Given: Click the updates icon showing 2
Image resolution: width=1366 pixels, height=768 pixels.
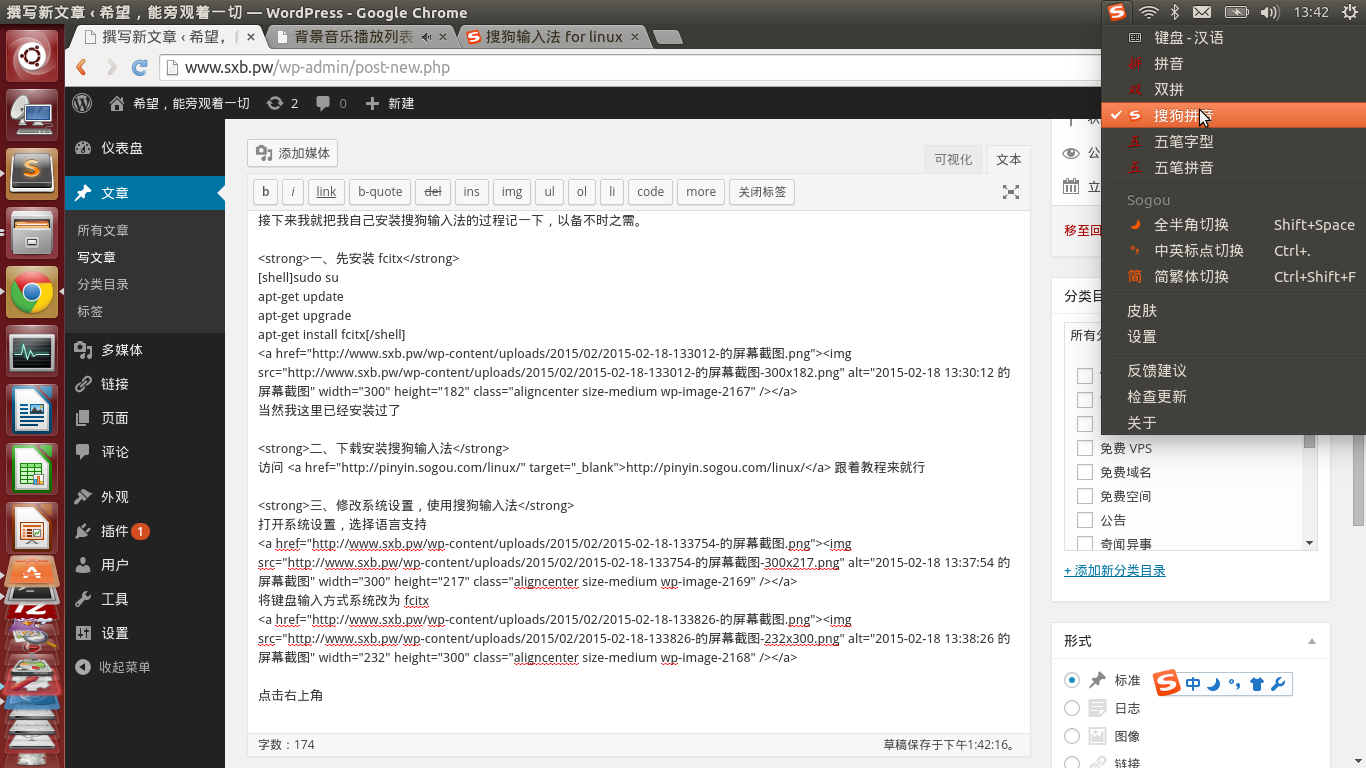Looking at the screenshot, I should pyautogui.click(x=282, y=103).
